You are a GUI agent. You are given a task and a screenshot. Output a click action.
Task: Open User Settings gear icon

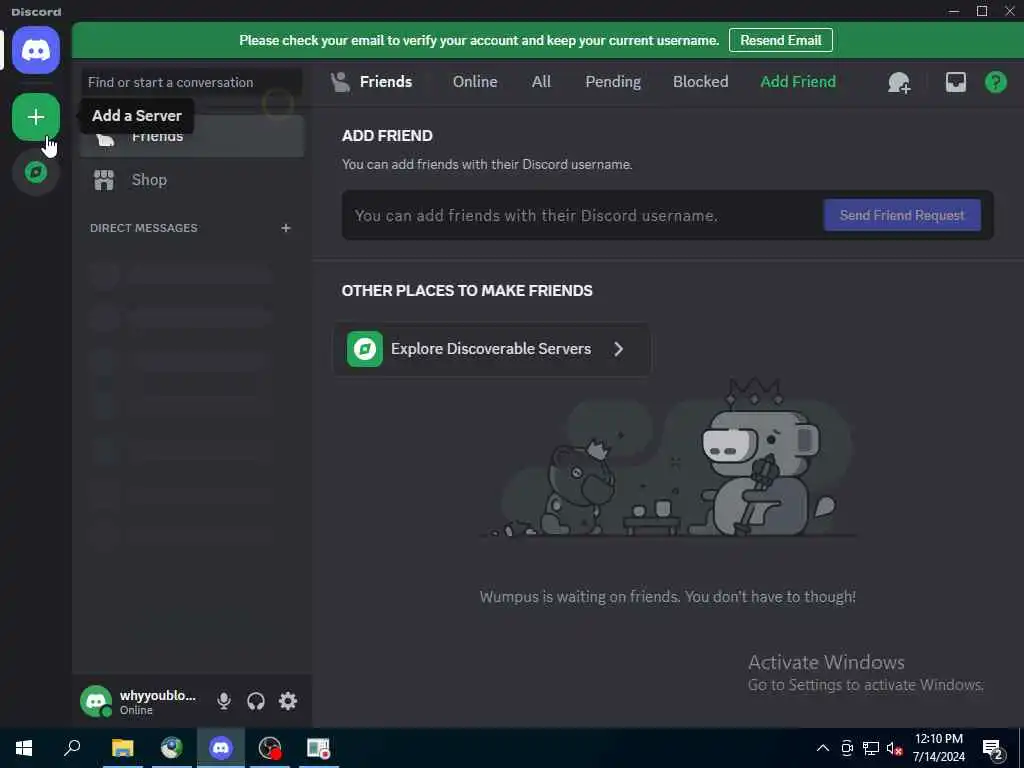[288, 701]
